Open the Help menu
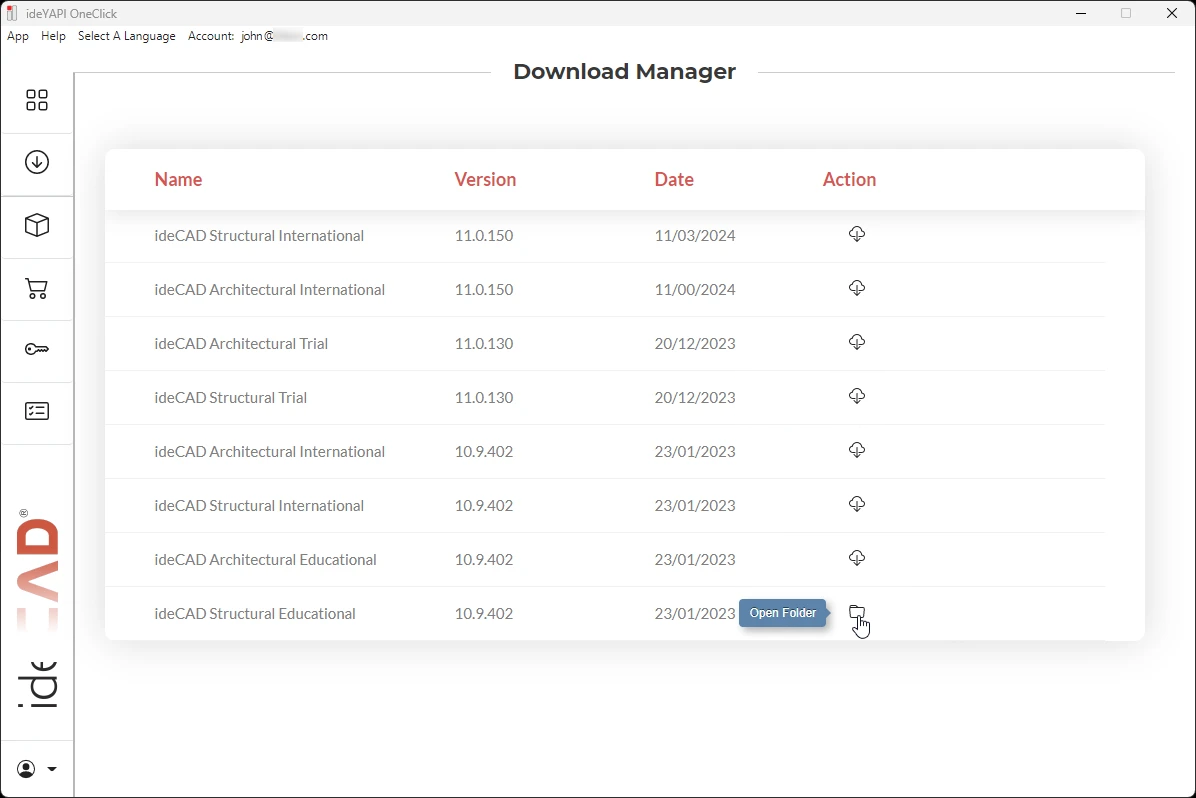Image resolution: width=1196 pixels, height=798 pixels. (x=53, y=36)
